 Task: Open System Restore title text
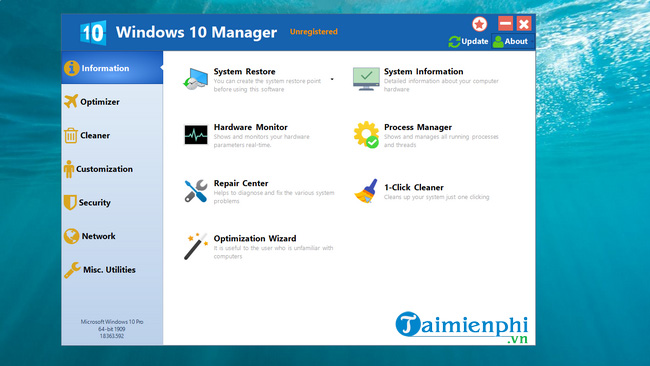245,71
